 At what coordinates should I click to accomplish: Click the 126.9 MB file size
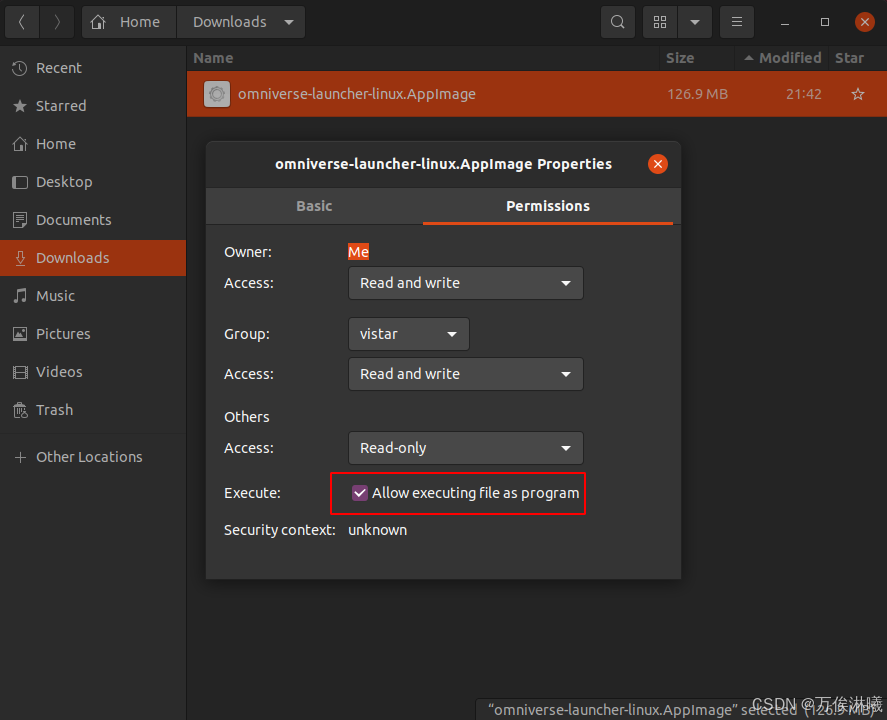[x=697, y=94]
